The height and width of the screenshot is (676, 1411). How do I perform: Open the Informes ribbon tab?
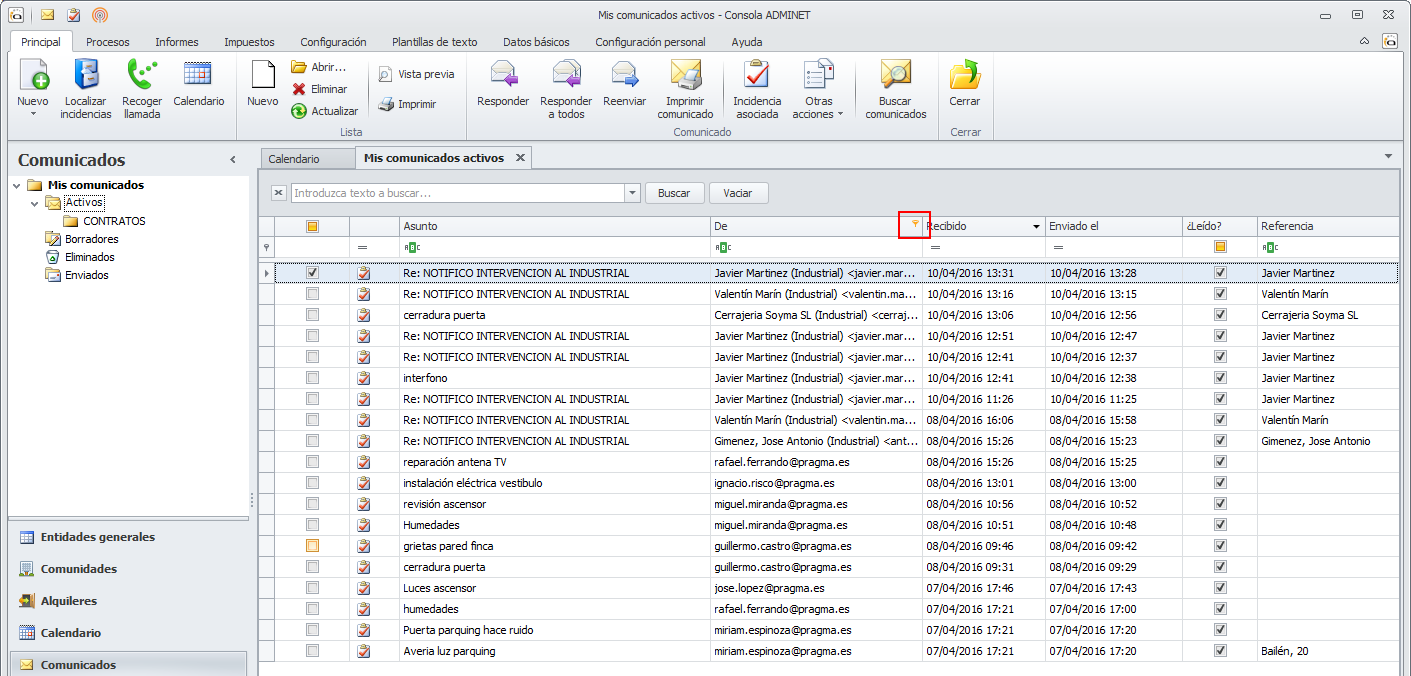click(177, 42)
